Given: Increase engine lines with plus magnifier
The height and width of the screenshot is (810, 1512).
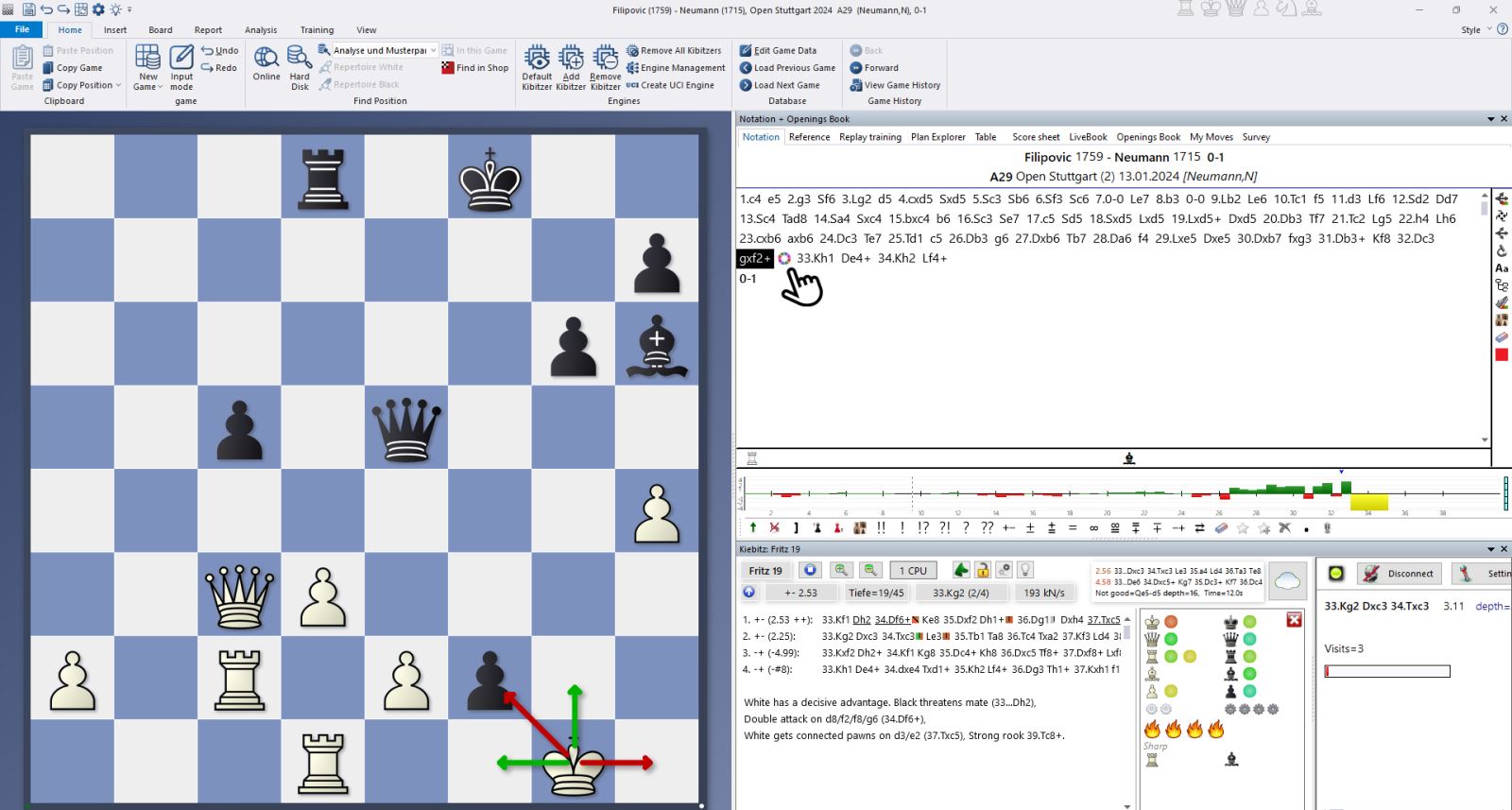Looking at the screenshot, I should (x=840, y=570).
